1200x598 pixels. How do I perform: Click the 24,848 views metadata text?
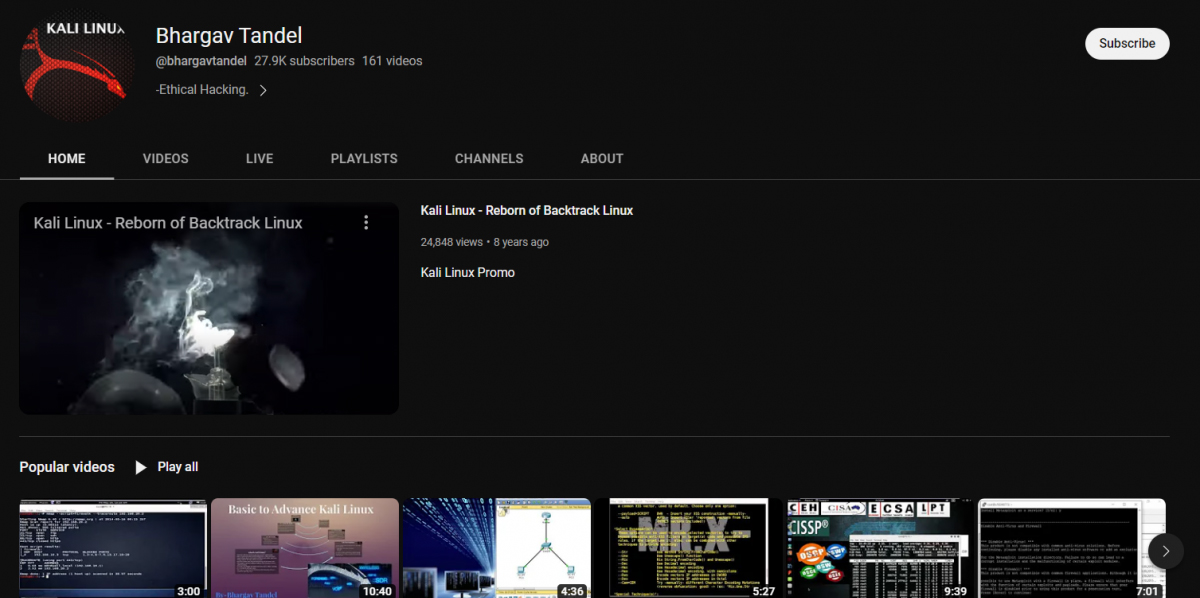[452, 242]
